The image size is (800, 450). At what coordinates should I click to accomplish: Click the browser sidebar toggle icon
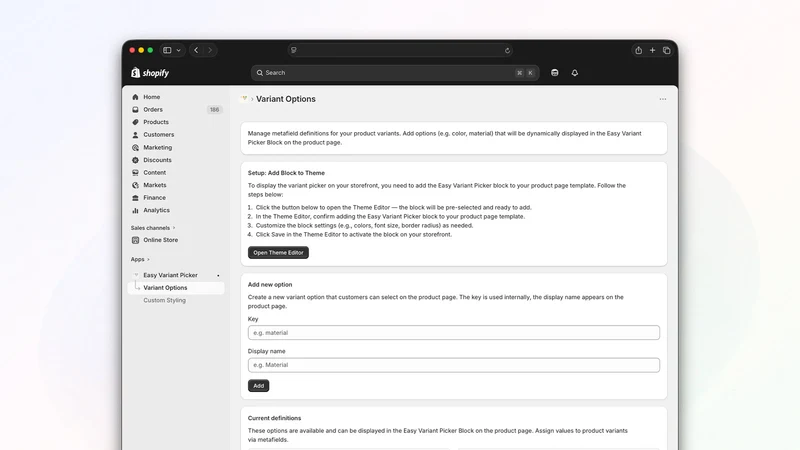167,50
